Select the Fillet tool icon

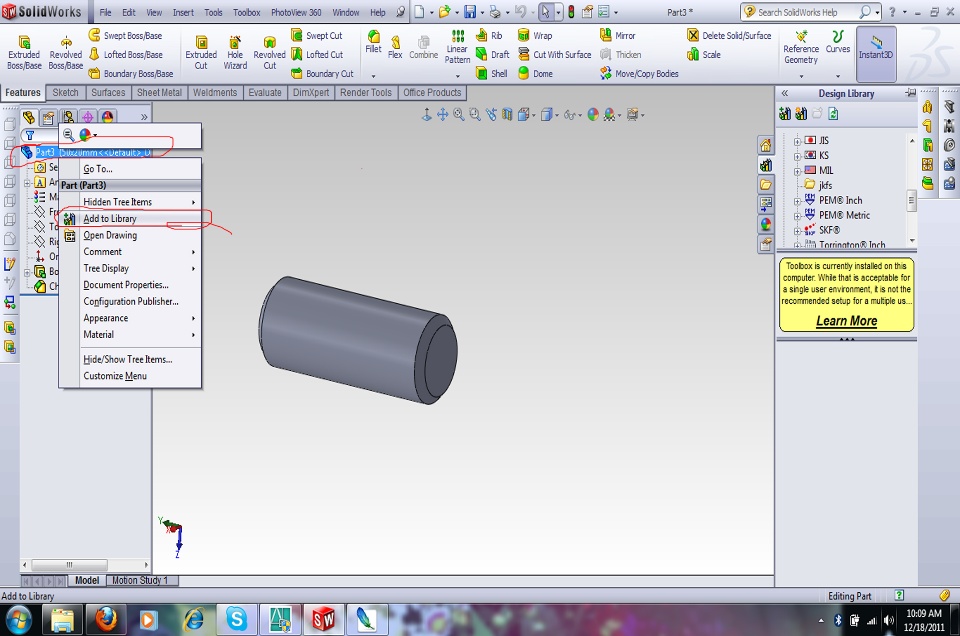coord(373,42)
